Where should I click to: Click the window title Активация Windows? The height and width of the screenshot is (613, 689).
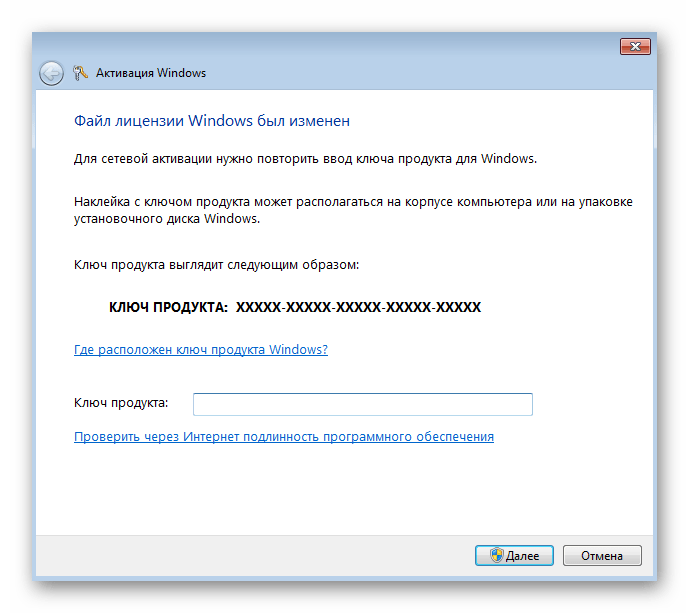pyautogui.click(x=151, y=73)
